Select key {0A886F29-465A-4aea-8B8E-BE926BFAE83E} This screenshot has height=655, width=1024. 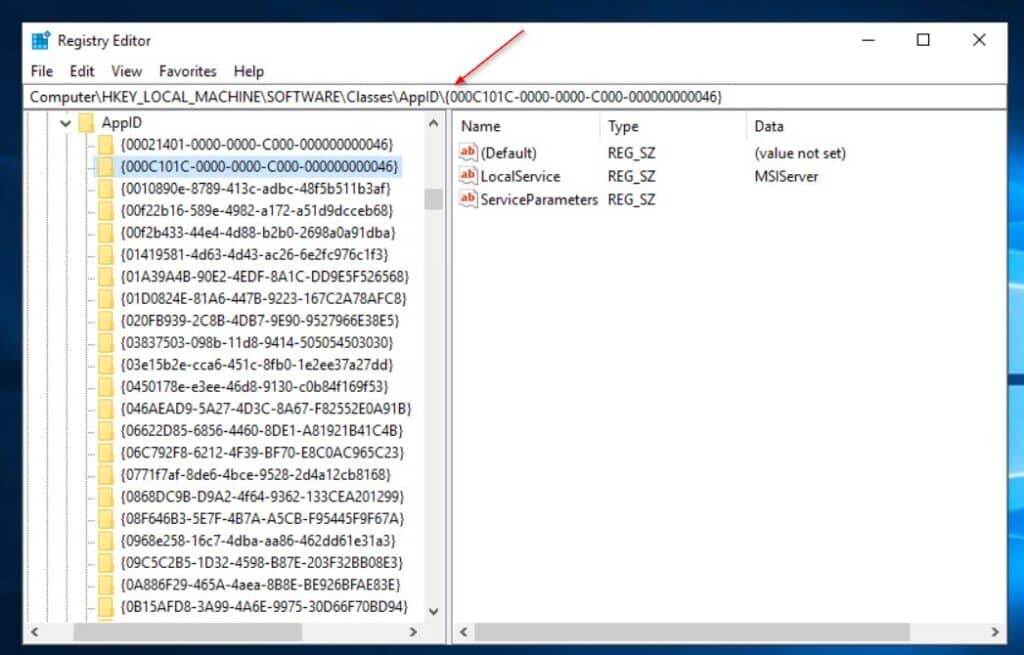click(x=260, y=585)
